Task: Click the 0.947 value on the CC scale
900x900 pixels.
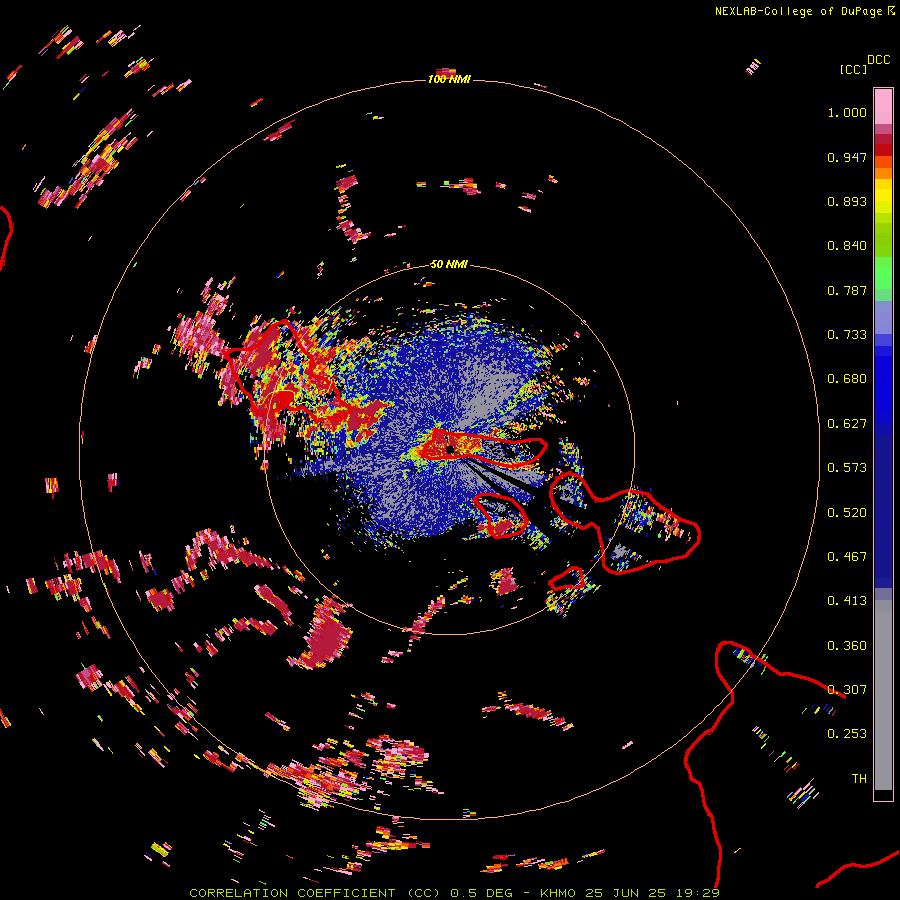Action: coord(847,157)
